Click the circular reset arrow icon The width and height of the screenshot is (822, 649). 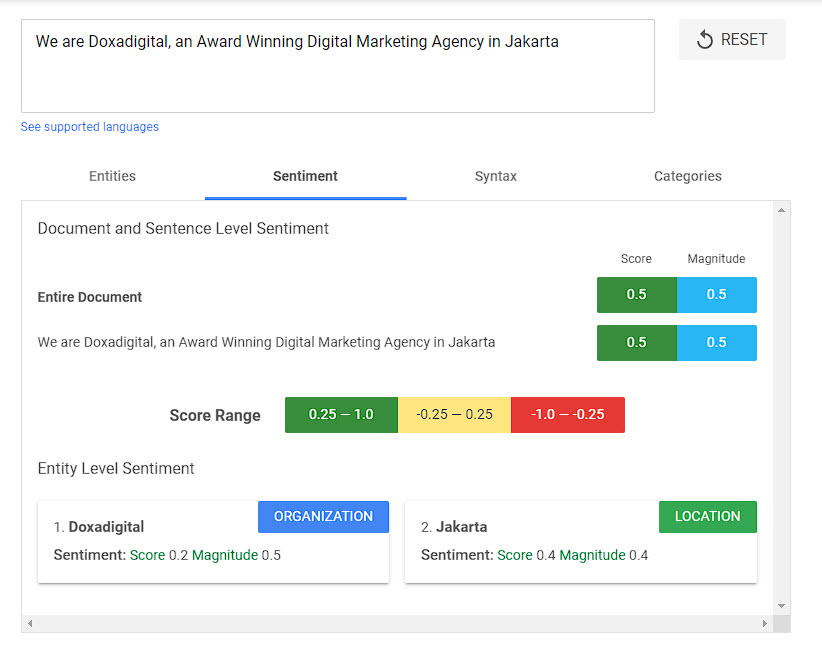tap(705, 39)
